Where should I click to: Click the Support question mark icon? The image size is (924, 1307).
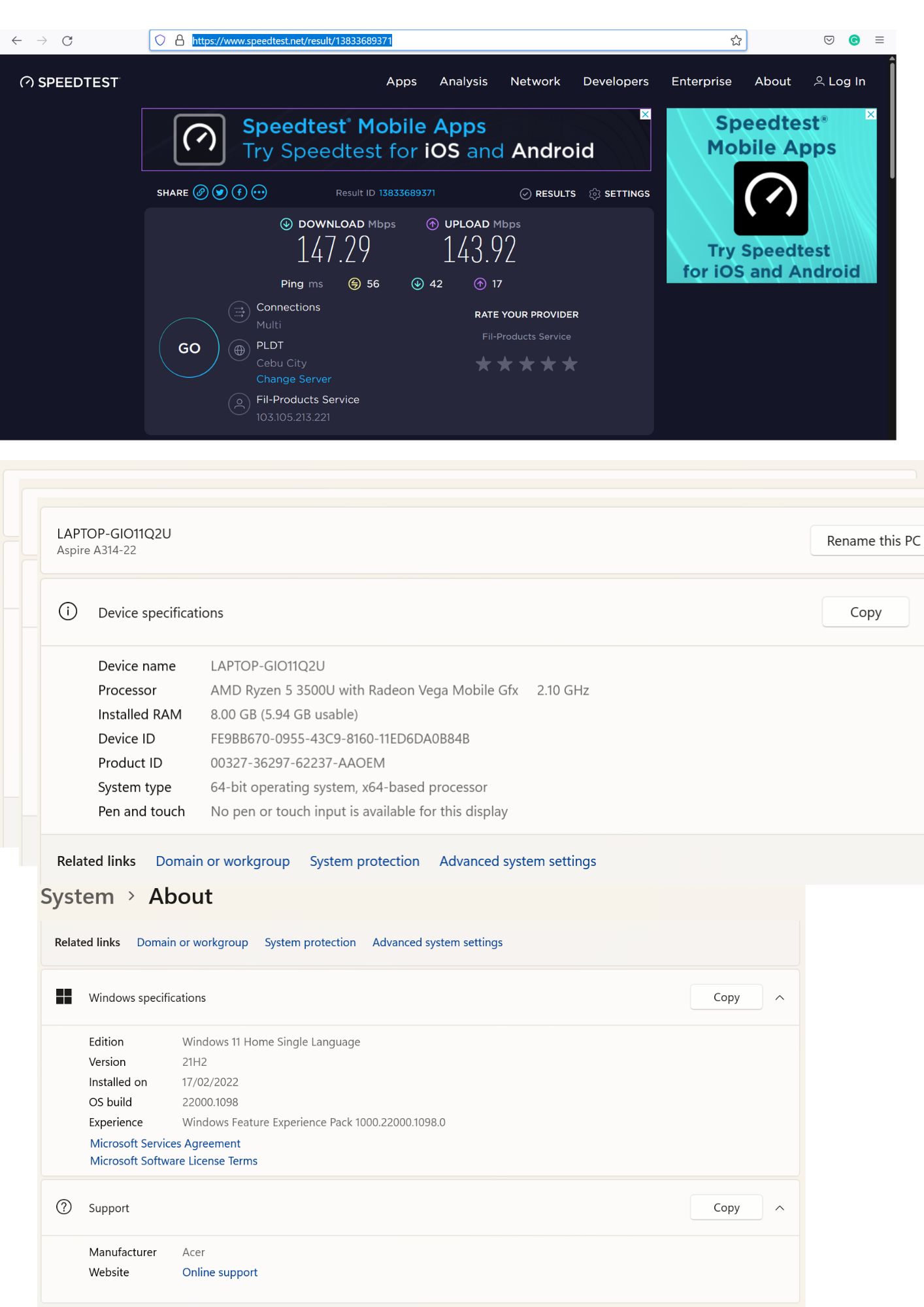[64, 1207]
